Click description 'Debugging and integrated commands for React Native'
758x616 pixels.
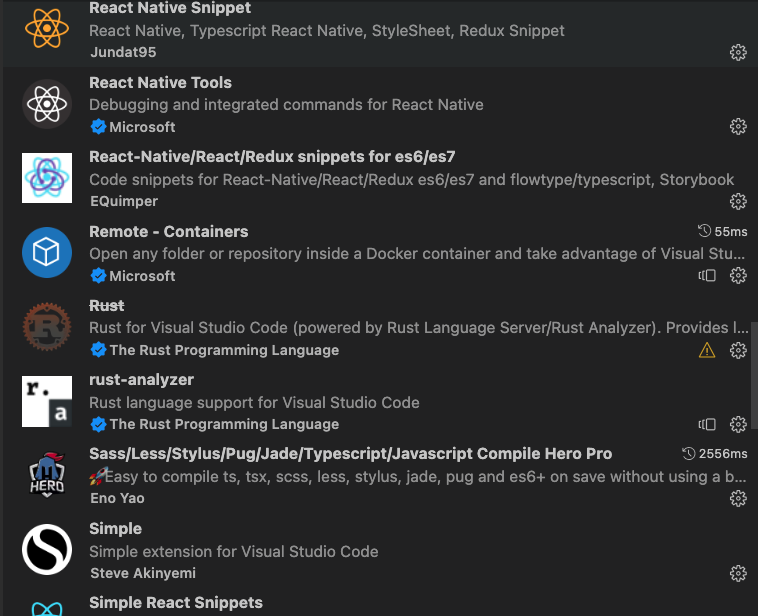(x=286, y=104)
